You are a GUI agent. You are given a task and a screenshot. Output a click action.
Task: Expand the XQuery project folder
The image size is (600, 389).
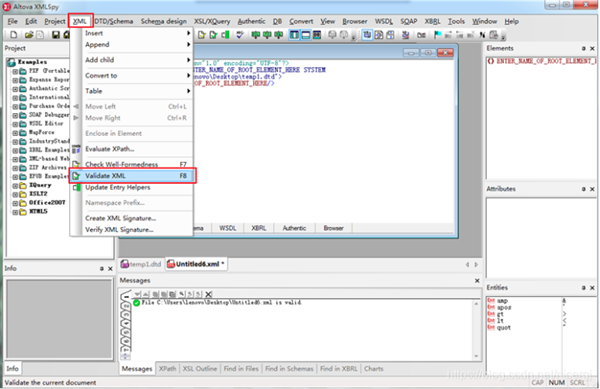tap(15, 186)
